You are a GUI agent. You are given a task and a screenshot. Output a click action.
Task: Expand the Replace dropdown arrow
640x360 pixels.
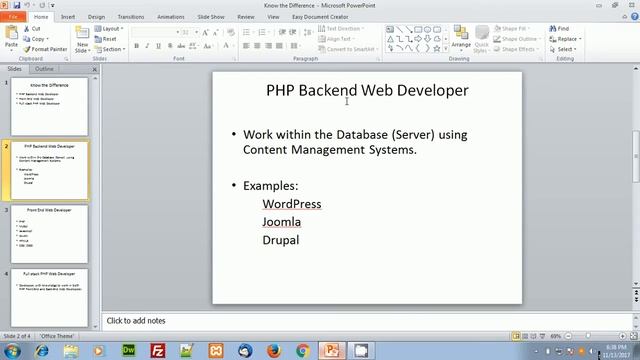pos(580,39)
